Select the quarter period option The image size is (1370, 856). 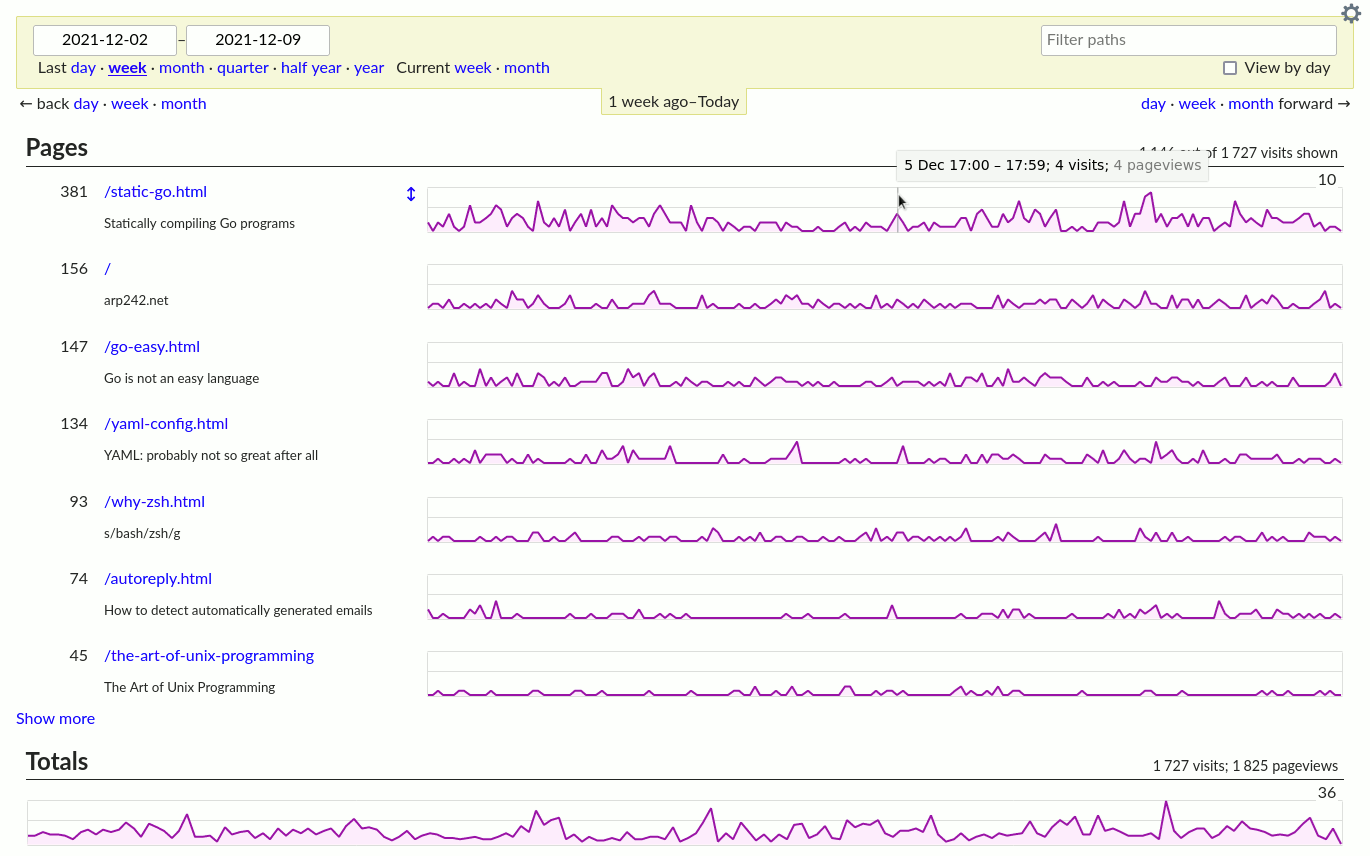pyautogui.click(x=243, y=67)
